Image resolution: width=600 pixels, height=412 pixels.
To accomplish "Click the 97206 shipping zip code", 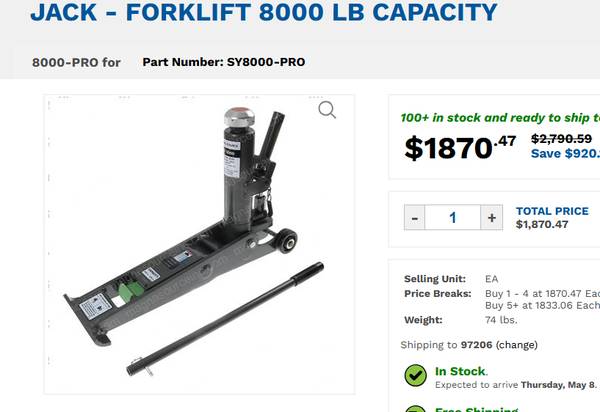I will coord(476,345).
